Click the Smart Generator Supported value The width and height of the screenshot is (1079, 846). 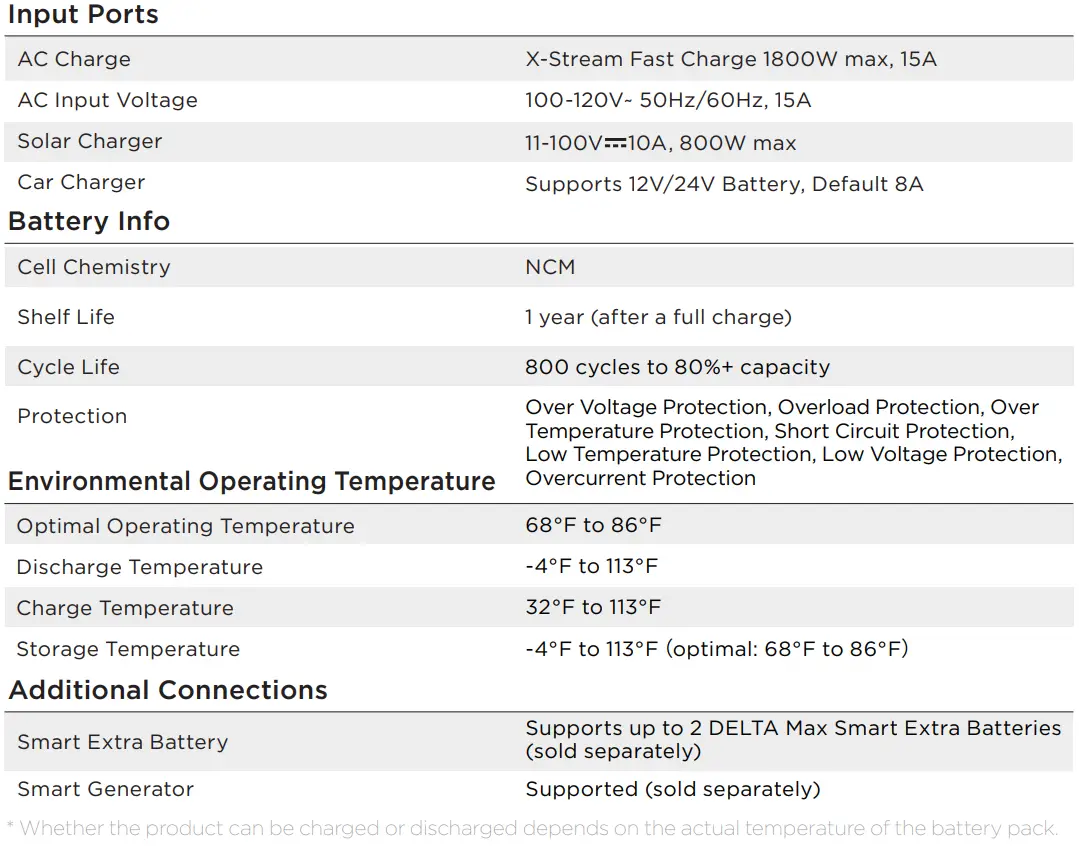click(672, 789)
